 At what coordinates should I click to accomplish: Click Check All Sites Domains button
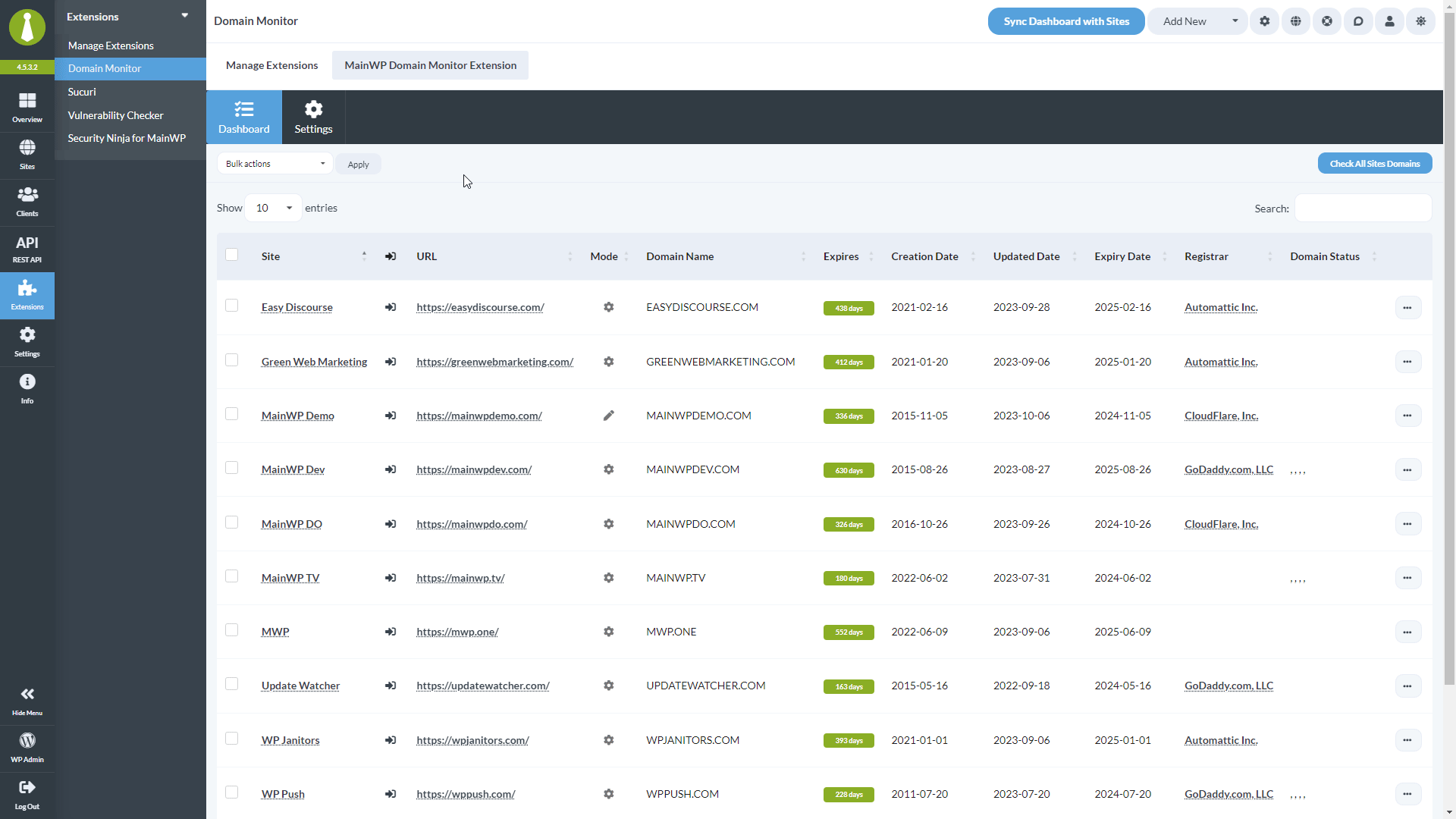(1375, 164)
